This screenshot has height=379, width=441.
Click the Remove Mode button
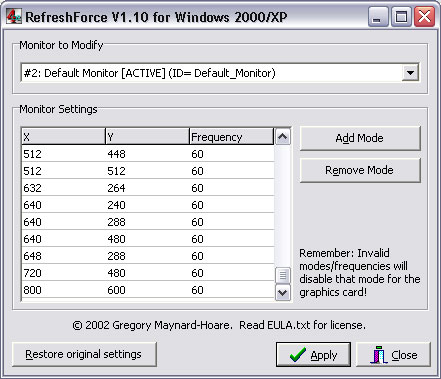click(x=360, y=170)
